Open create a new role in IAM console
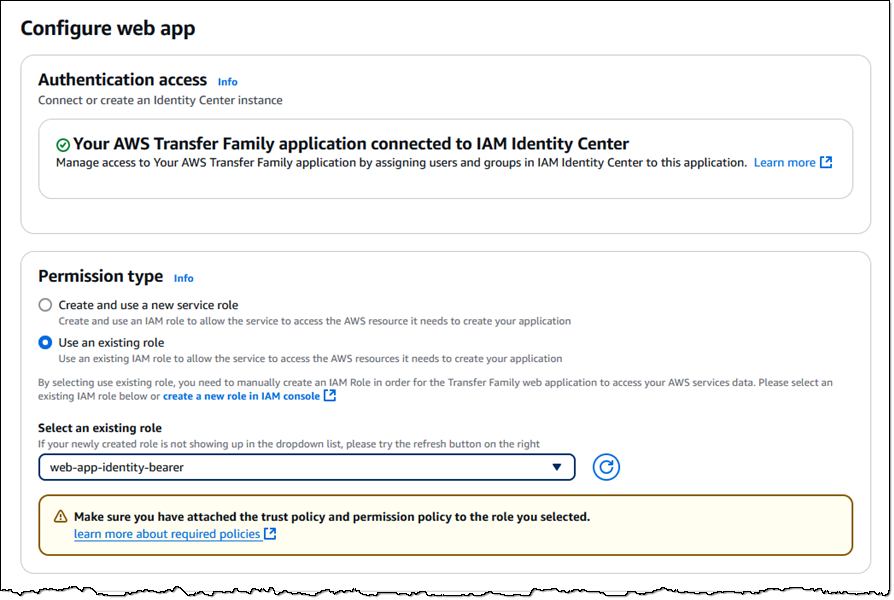This screenshot has width=894, height=600. (x=241, y=396)
